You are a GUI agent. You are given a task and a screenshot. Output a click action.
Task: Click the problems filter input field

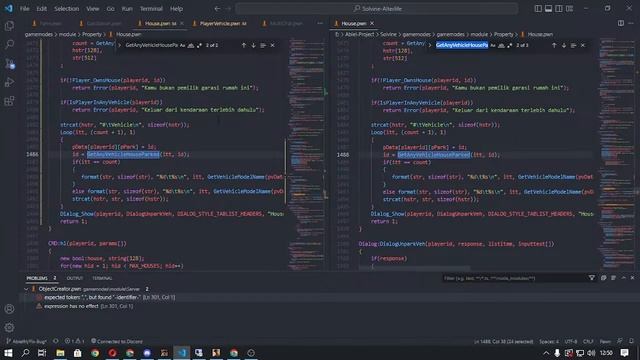pos(514,278)
